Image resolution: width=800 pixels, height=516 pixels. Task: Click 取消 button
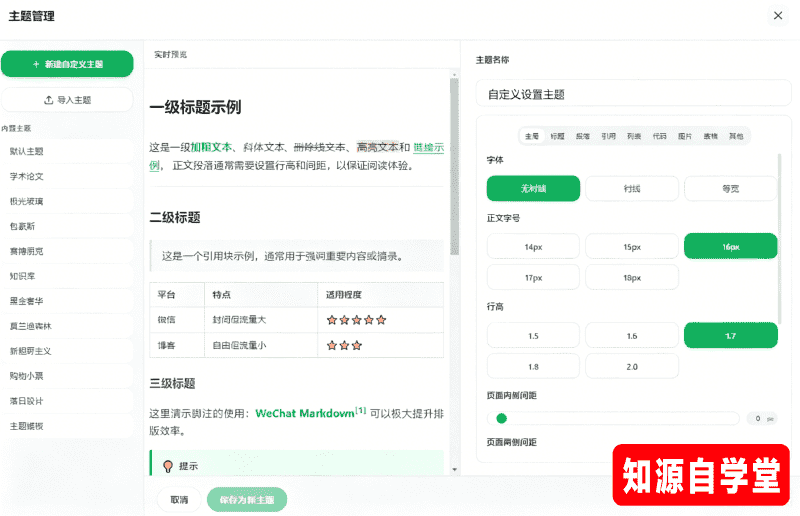click(x=179, y=500)
